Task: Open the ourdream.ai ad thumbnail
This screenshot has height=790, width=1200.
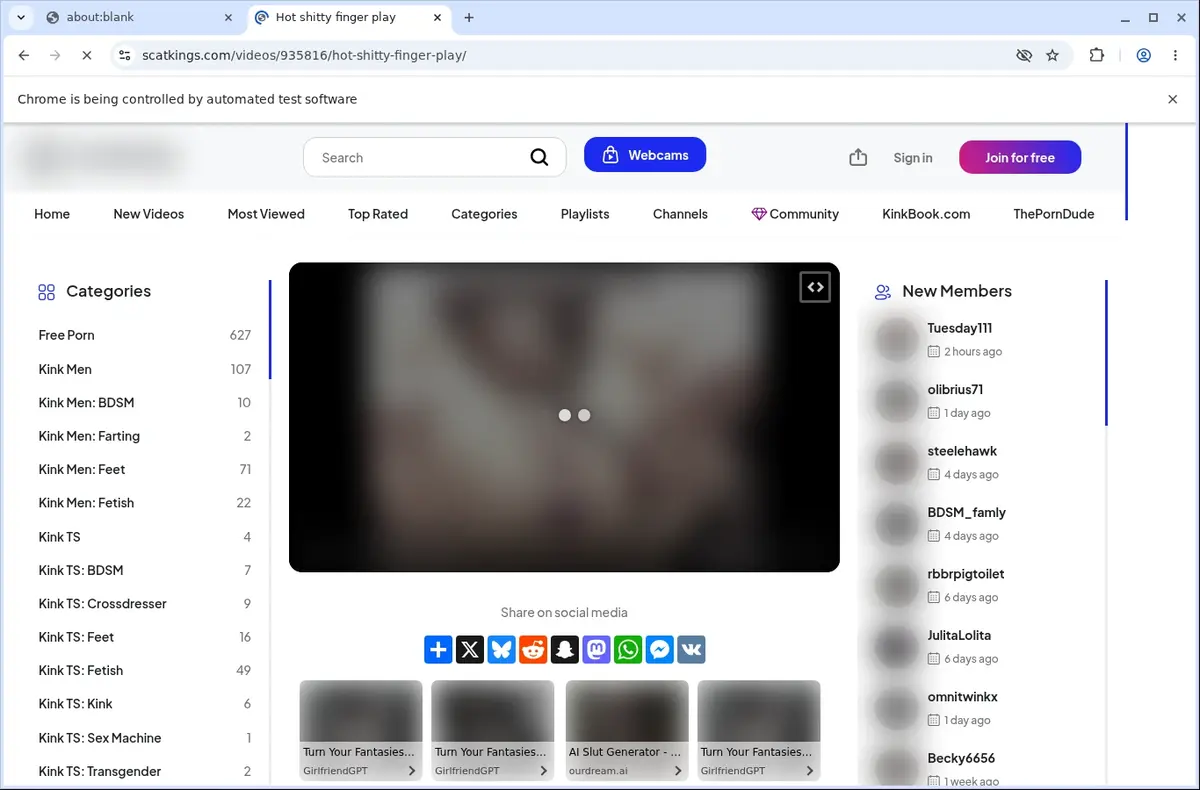Action: pyautogui.click(x=627, y=712)
